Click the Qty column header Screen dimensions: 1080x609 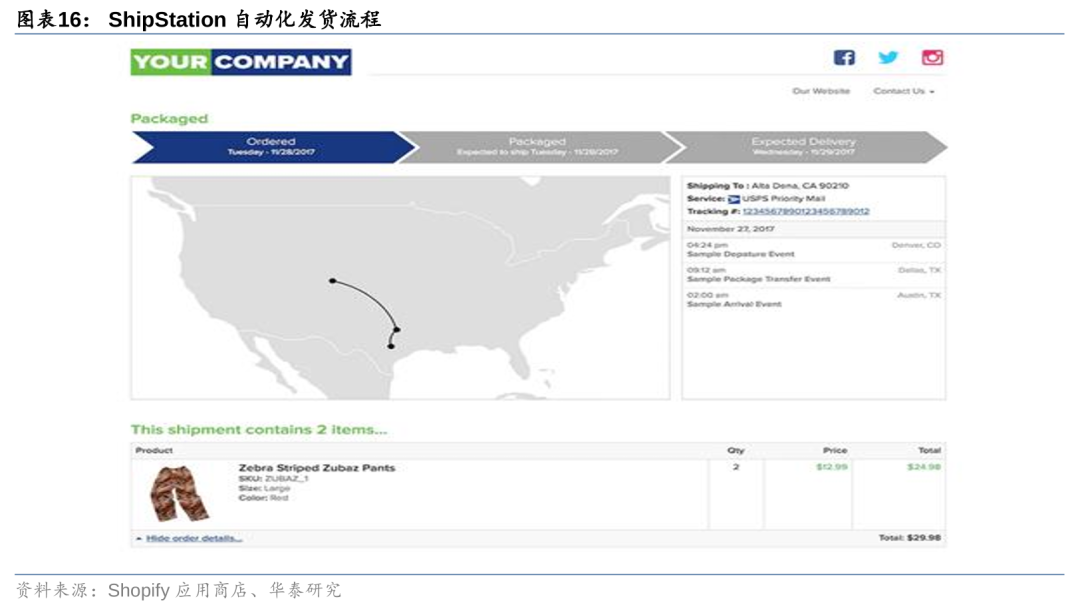tap(736, 451)
